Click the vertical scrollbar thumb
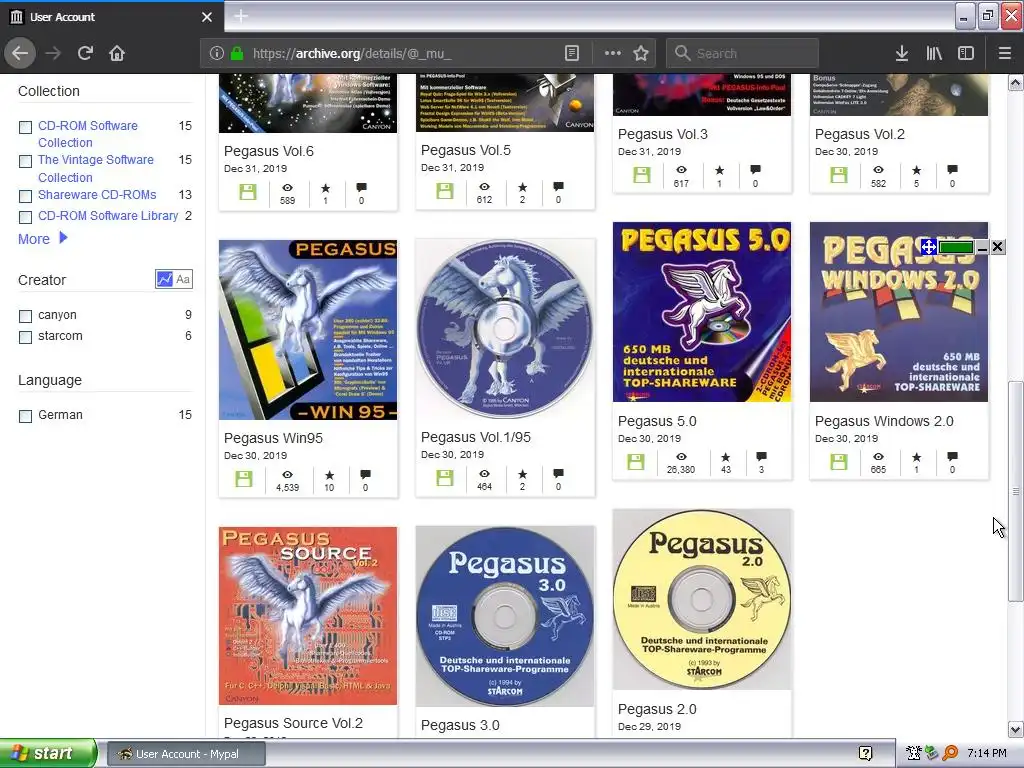This screenshot has height=768, width=1024. [x=1016, y=491]
